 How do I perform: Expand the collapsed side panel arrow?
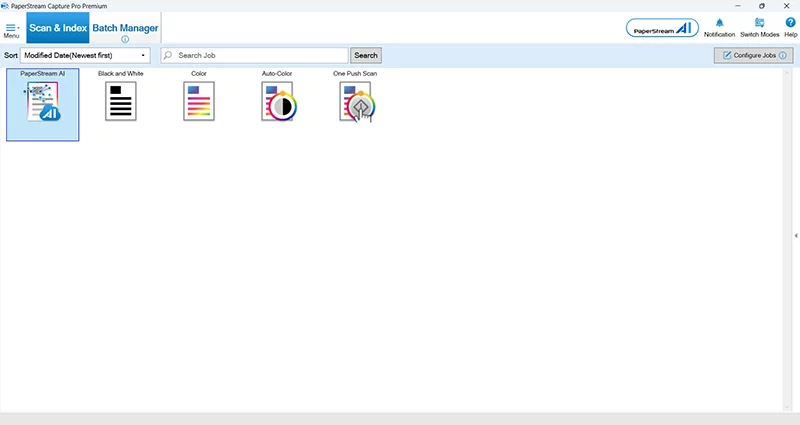(x=795, y=235)
